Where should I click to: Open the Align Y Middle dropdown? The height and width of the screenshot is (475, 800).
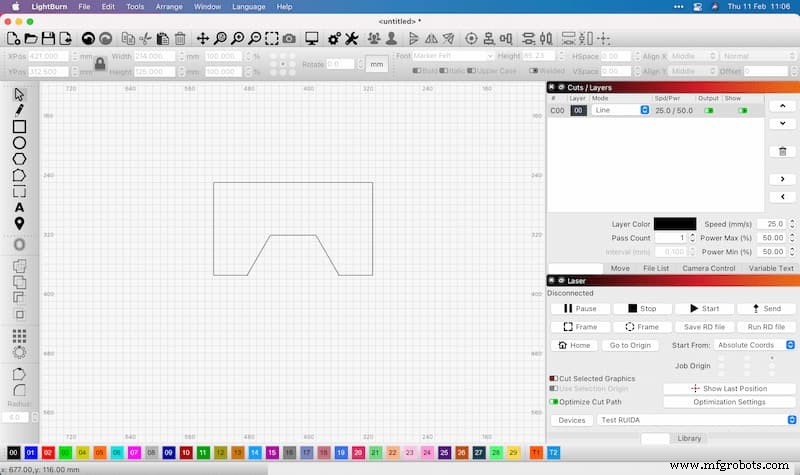click(x=693, y=71)
